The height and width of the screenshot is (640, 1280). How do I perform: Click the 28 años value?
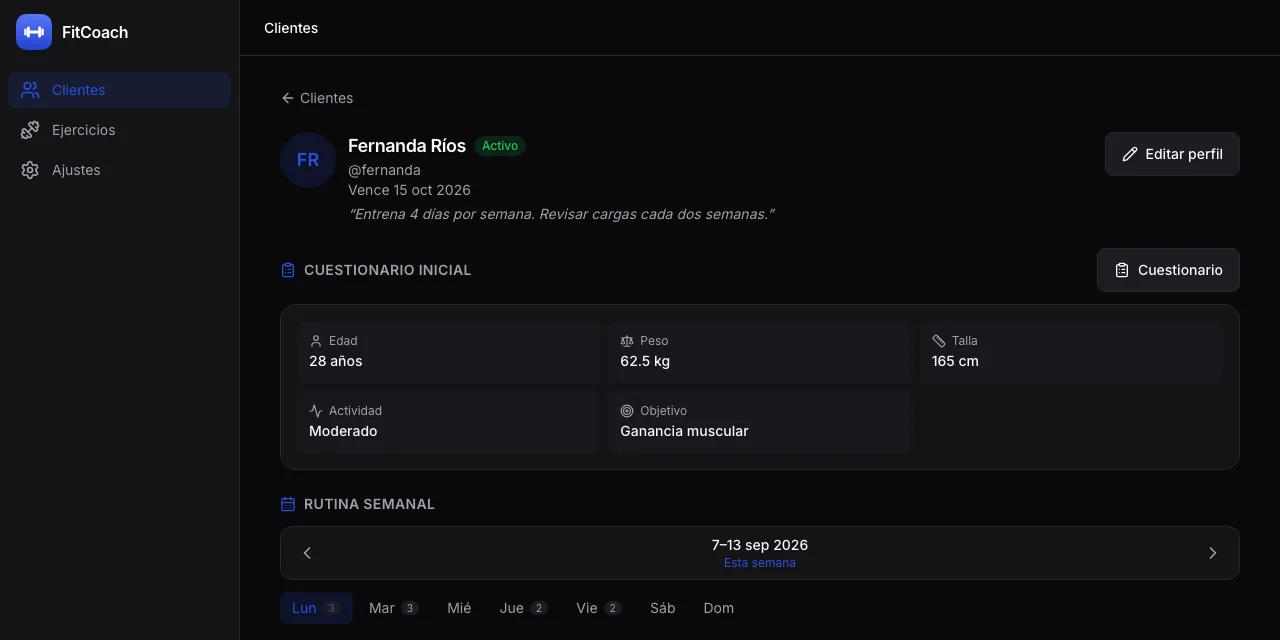336,361
